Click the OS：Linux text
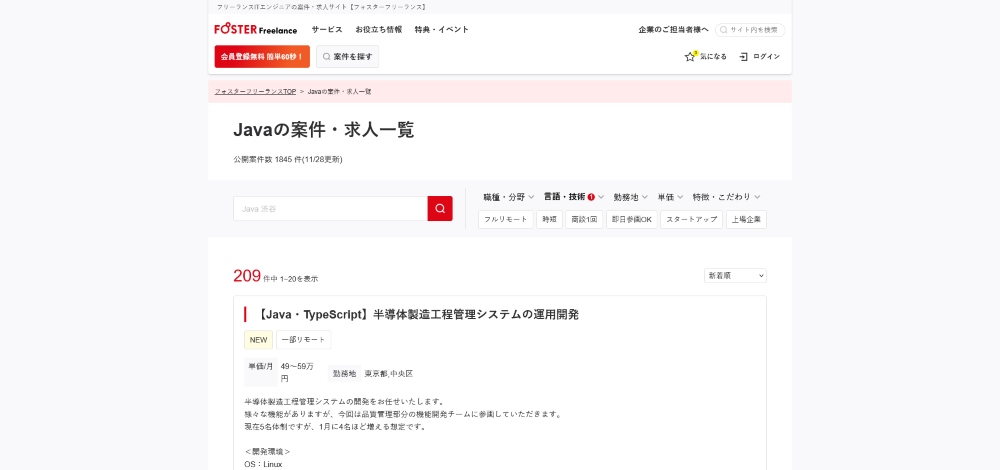Screen dimensions: 1000x470 (x=263, y=464)
